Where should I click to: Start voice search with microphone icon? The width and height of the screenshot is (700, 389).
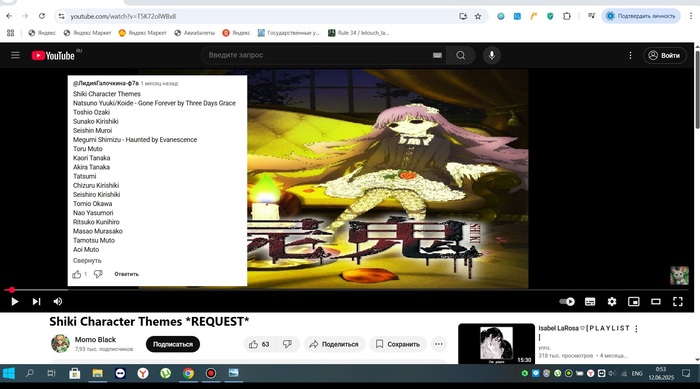tap(492, 55)
